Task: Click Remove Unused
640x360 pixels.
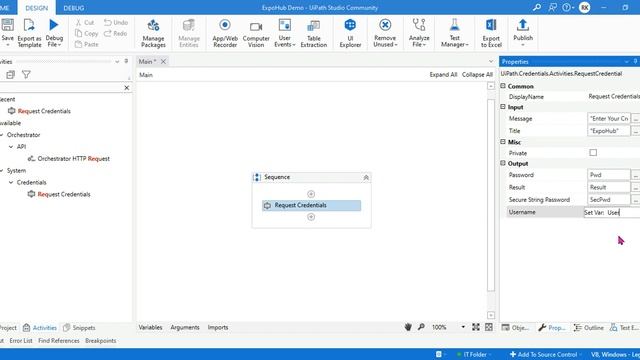Action: (x=385, y=33)
